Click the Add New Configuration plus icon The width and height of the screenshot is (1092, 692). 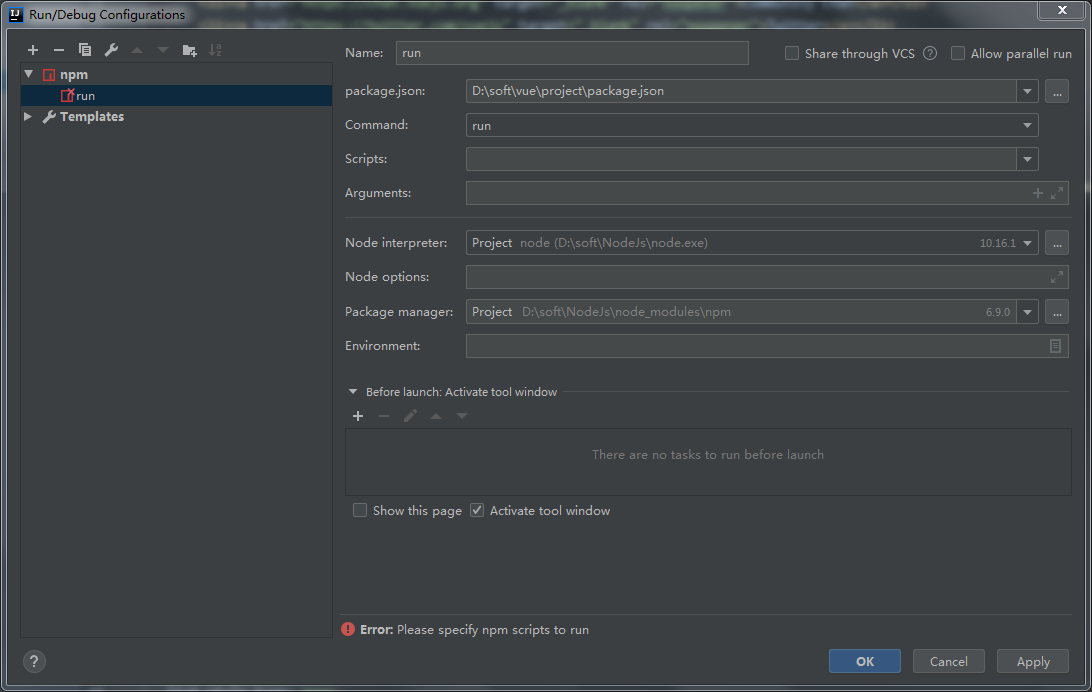pyautogui.click(x=33, y=50)
